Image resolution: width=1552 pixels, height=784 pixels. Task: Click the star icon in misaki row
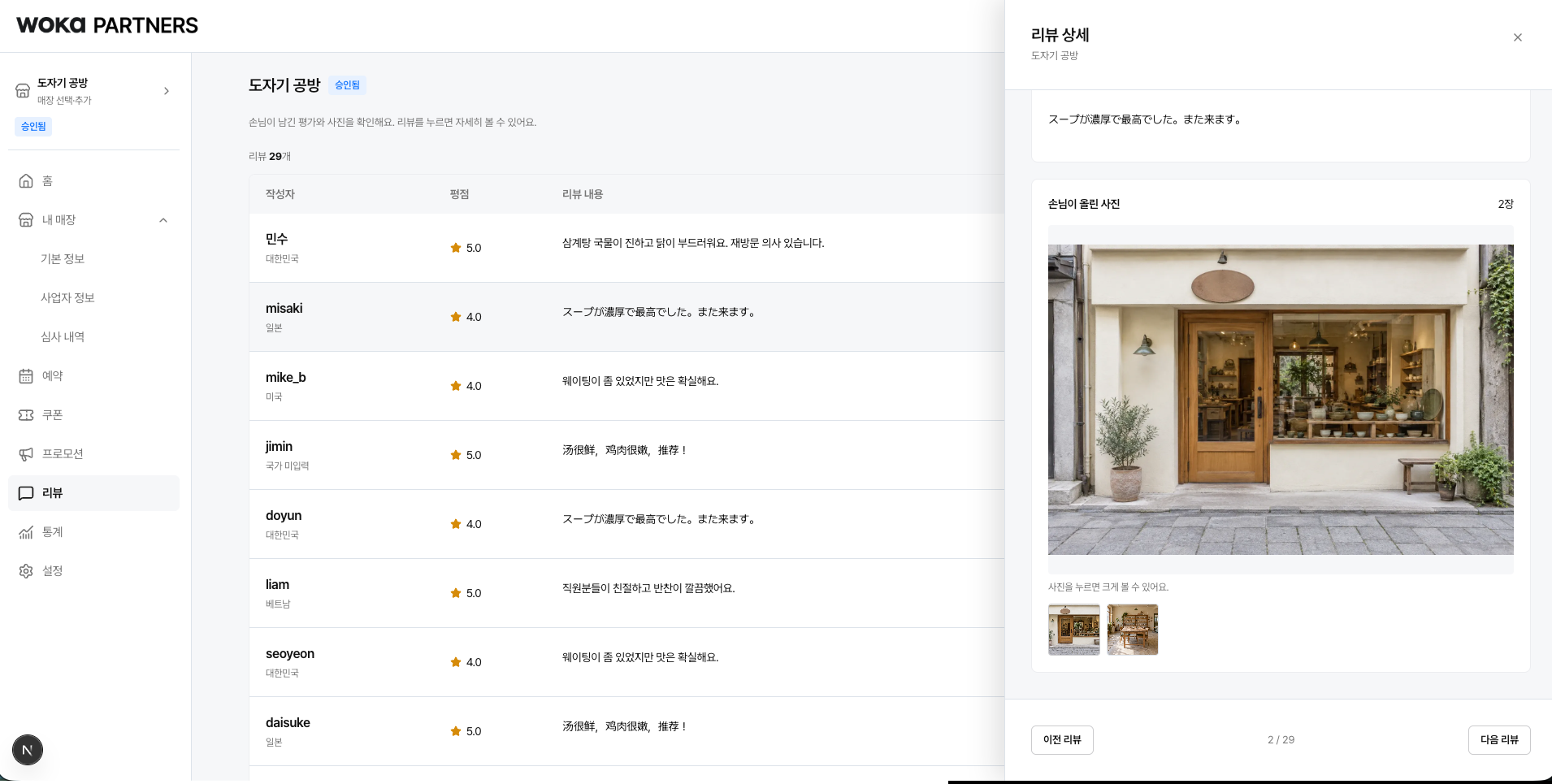point(456,317)
